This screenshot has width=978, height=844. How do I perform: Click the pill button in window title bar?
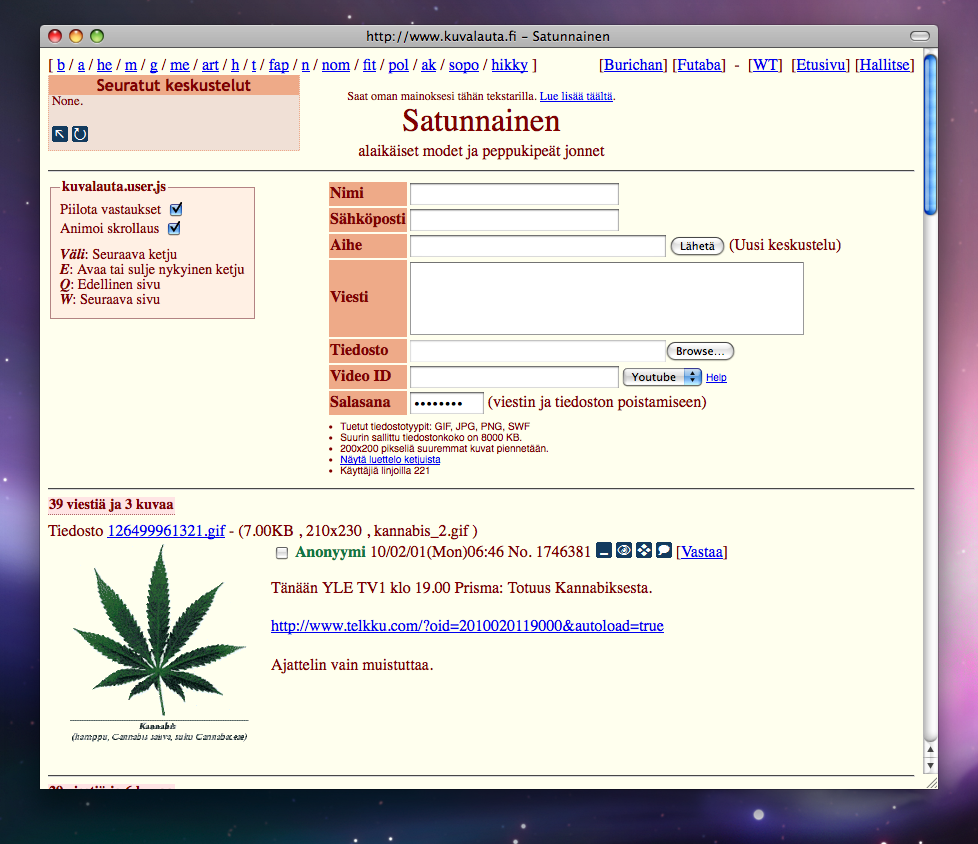tap(919, 36)
